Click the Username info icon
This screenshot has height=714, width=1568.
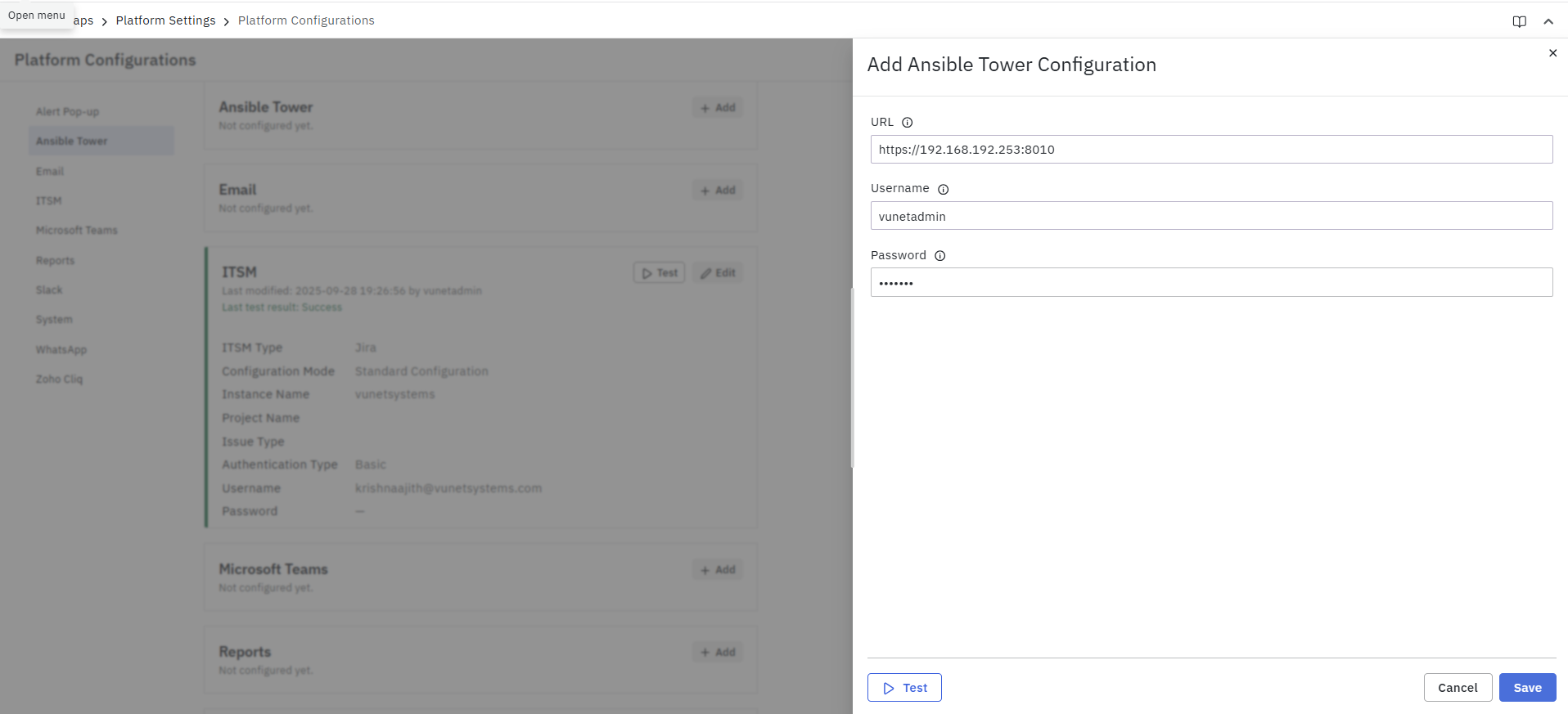943,190
